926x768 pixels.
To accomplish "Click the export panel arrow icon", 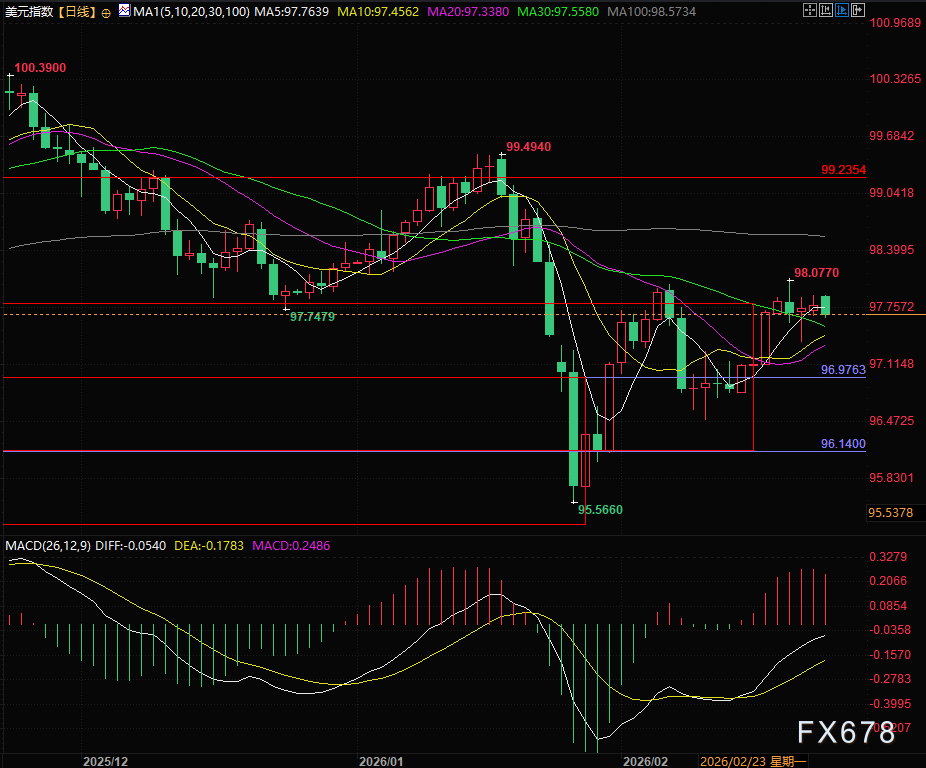I will click(x=857, y=10).
